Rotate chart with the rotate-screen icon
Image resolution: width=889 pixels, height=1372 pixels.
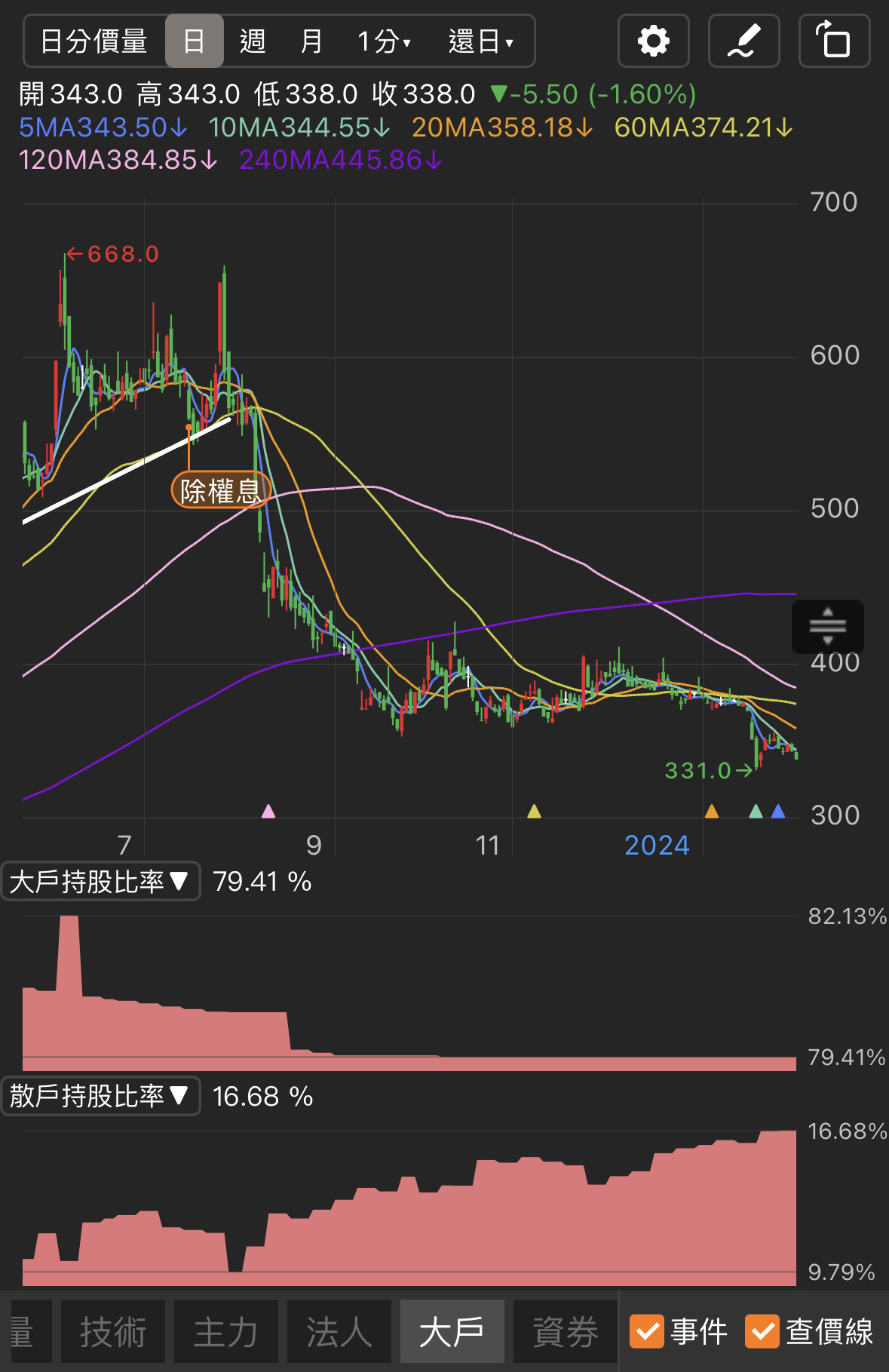pos(834,41)
